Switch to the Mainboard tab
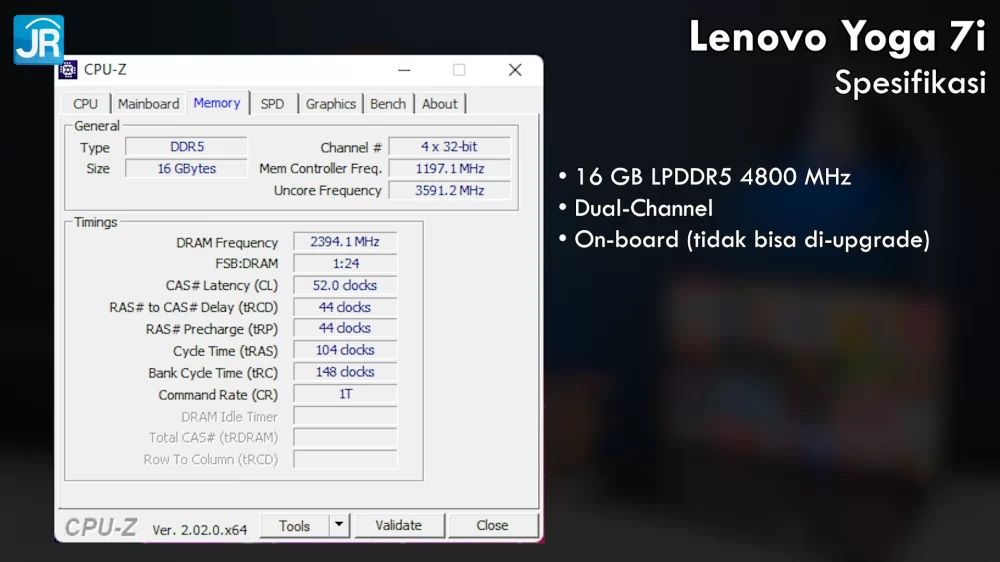1000x562 pixels. click(x=149, y=104)
